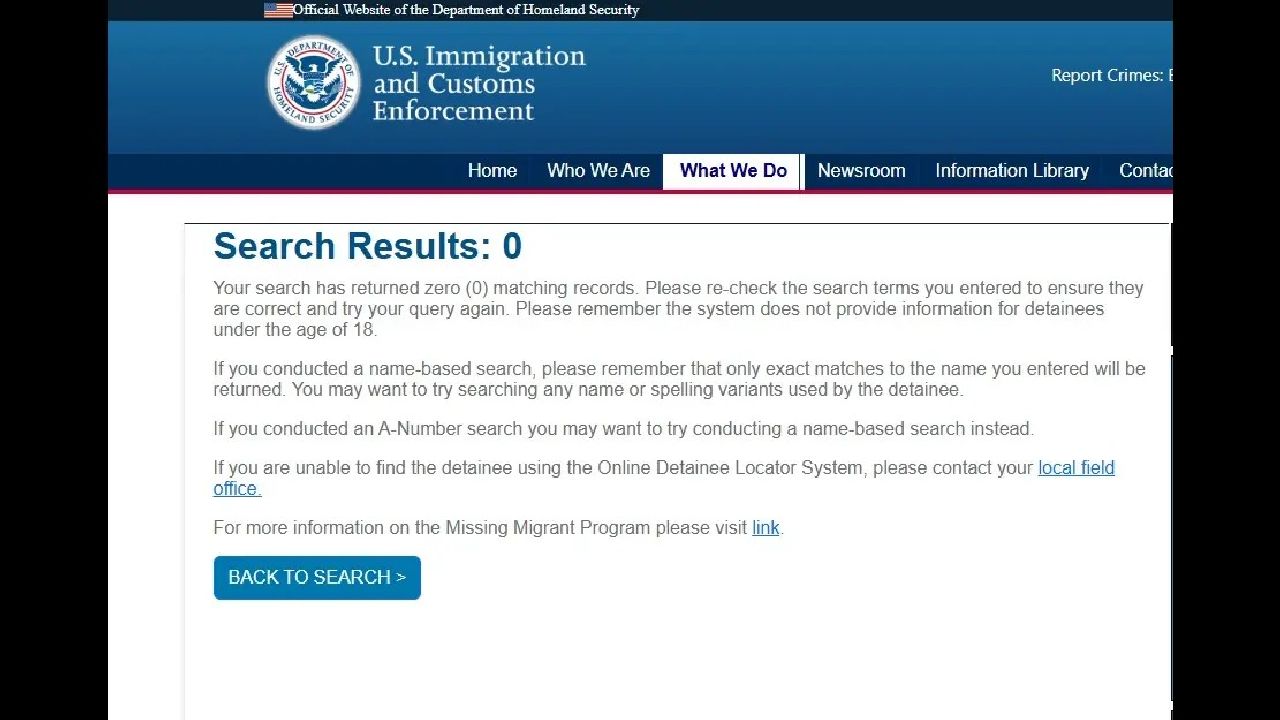The width and height of the screenshot is (1280, 720).
Task: Open the Missing Migrant Program link
Action: (765, 528)
